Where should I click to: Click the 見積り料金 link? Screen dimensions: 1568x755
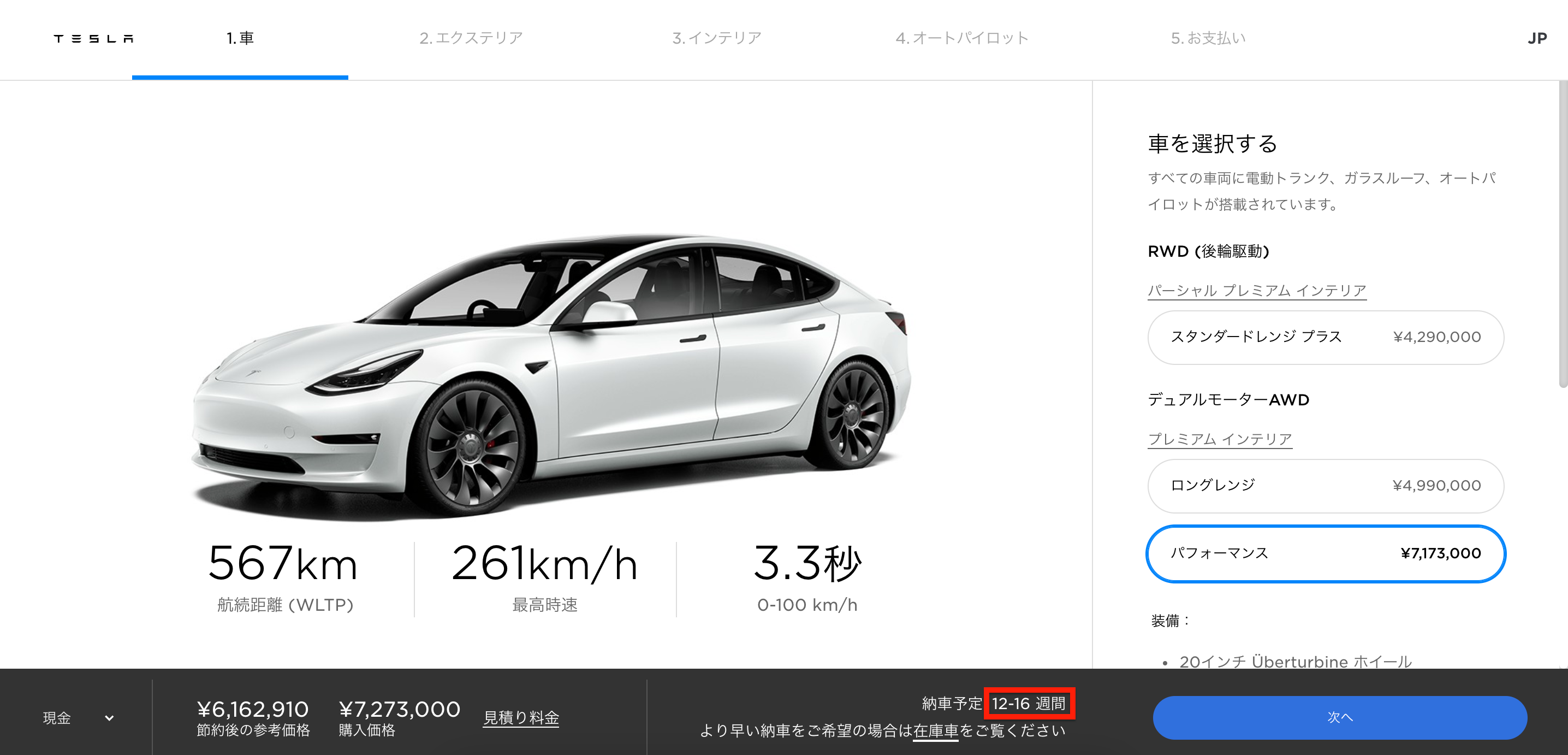click(521, 718)
